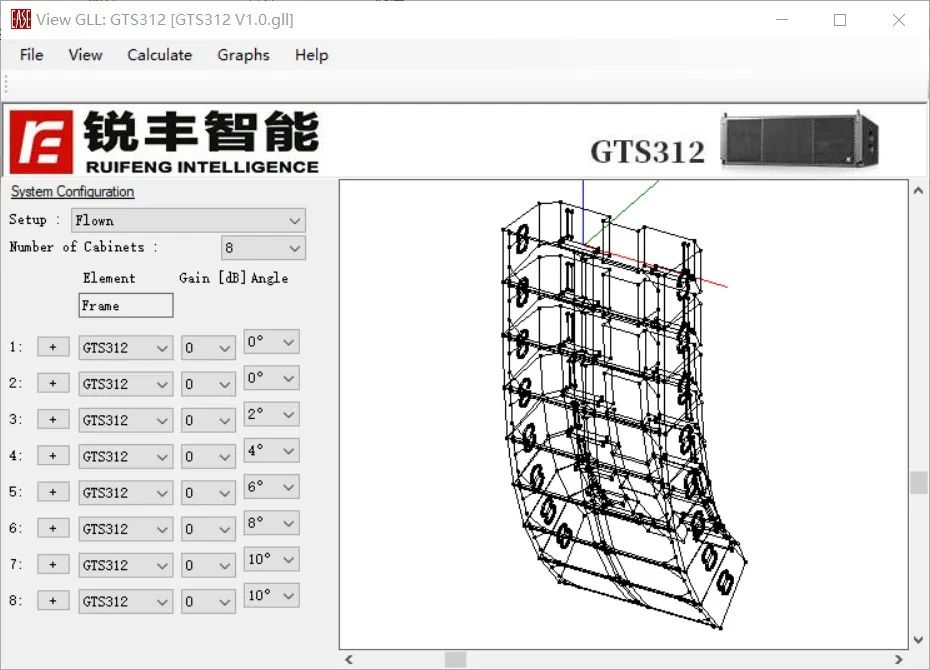Click the scroll left arrow of 3D view

pos(349,659)
